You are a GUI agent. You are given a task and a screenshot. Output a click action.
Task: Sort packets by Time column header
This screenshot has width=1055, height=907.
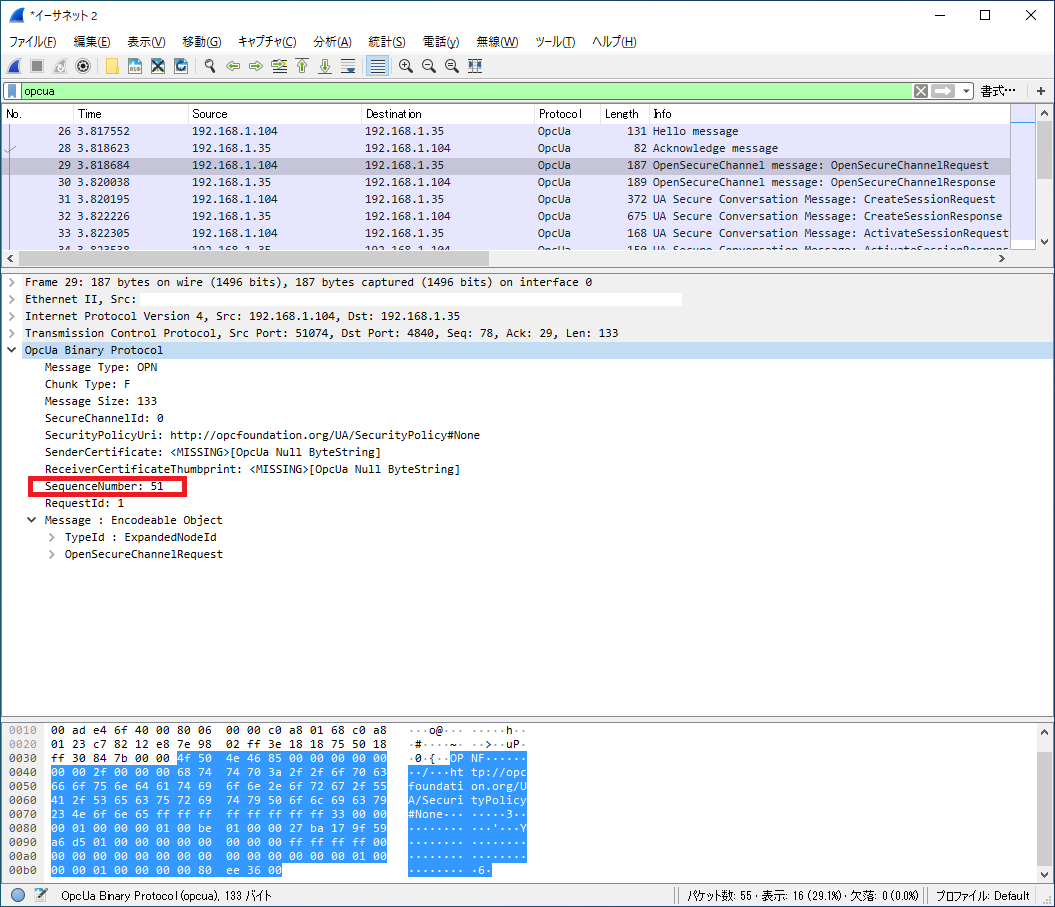(130, 114)
